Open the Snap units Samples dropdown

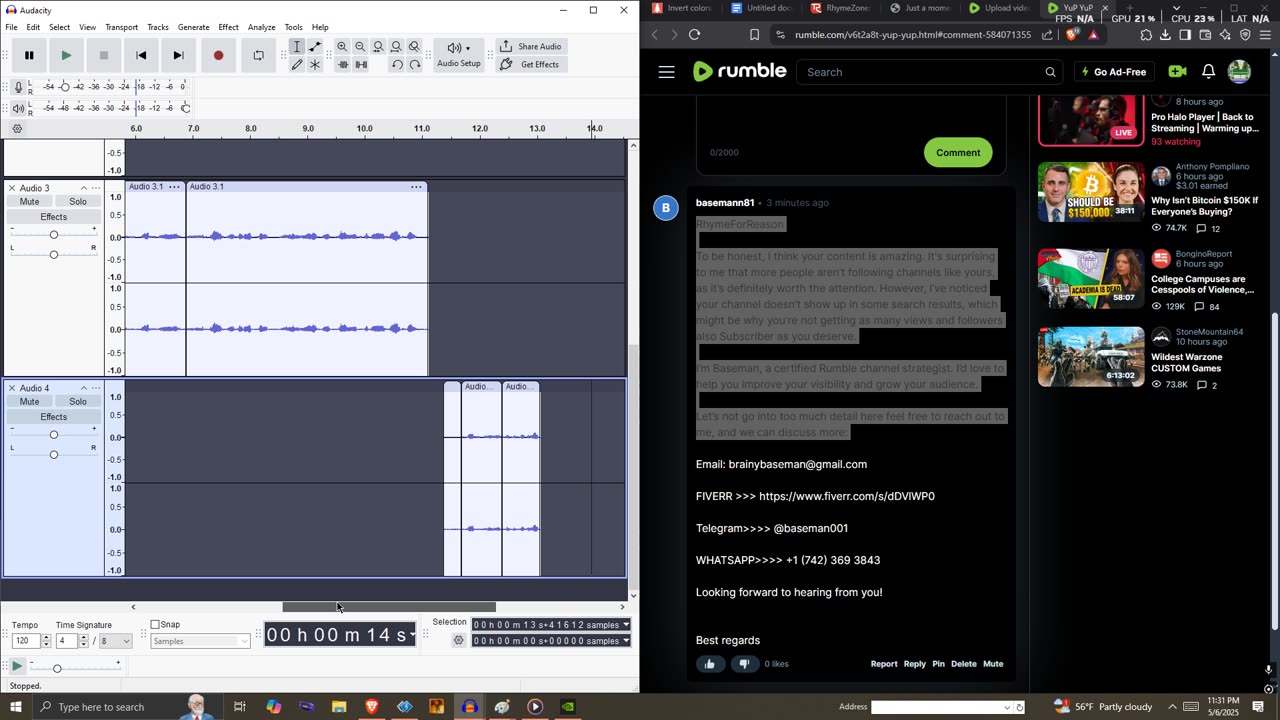coord(200,641)
